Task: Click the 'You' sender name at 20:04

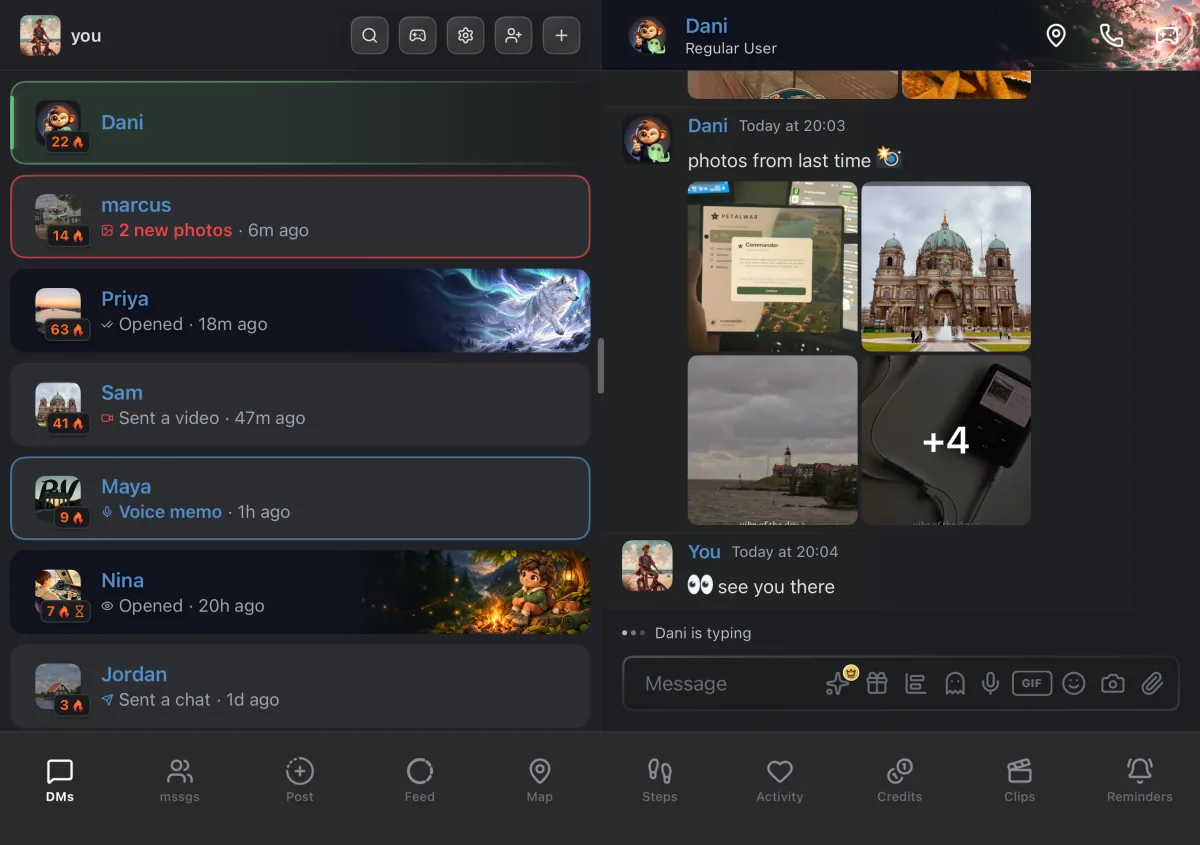Action: click(x=704, y=552)
